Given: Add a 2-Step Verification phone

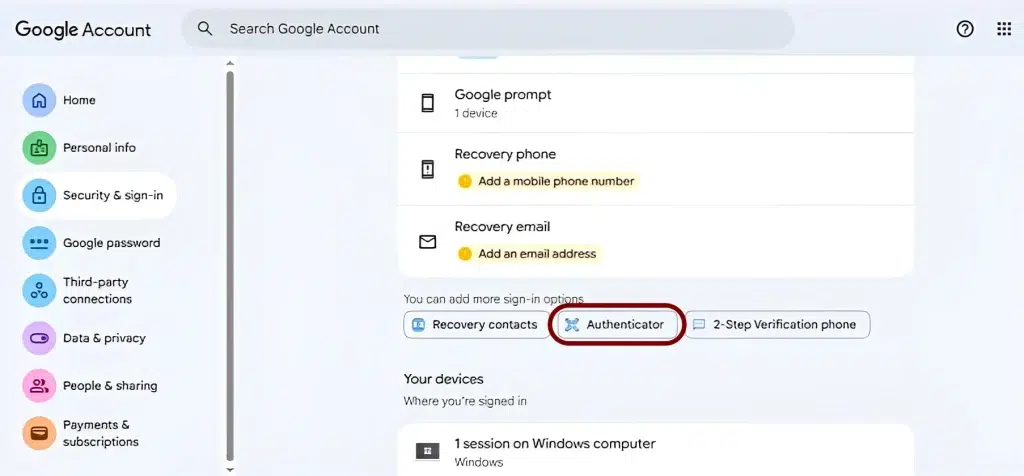Looking at the screenshot, I should (x=777, y=325).
